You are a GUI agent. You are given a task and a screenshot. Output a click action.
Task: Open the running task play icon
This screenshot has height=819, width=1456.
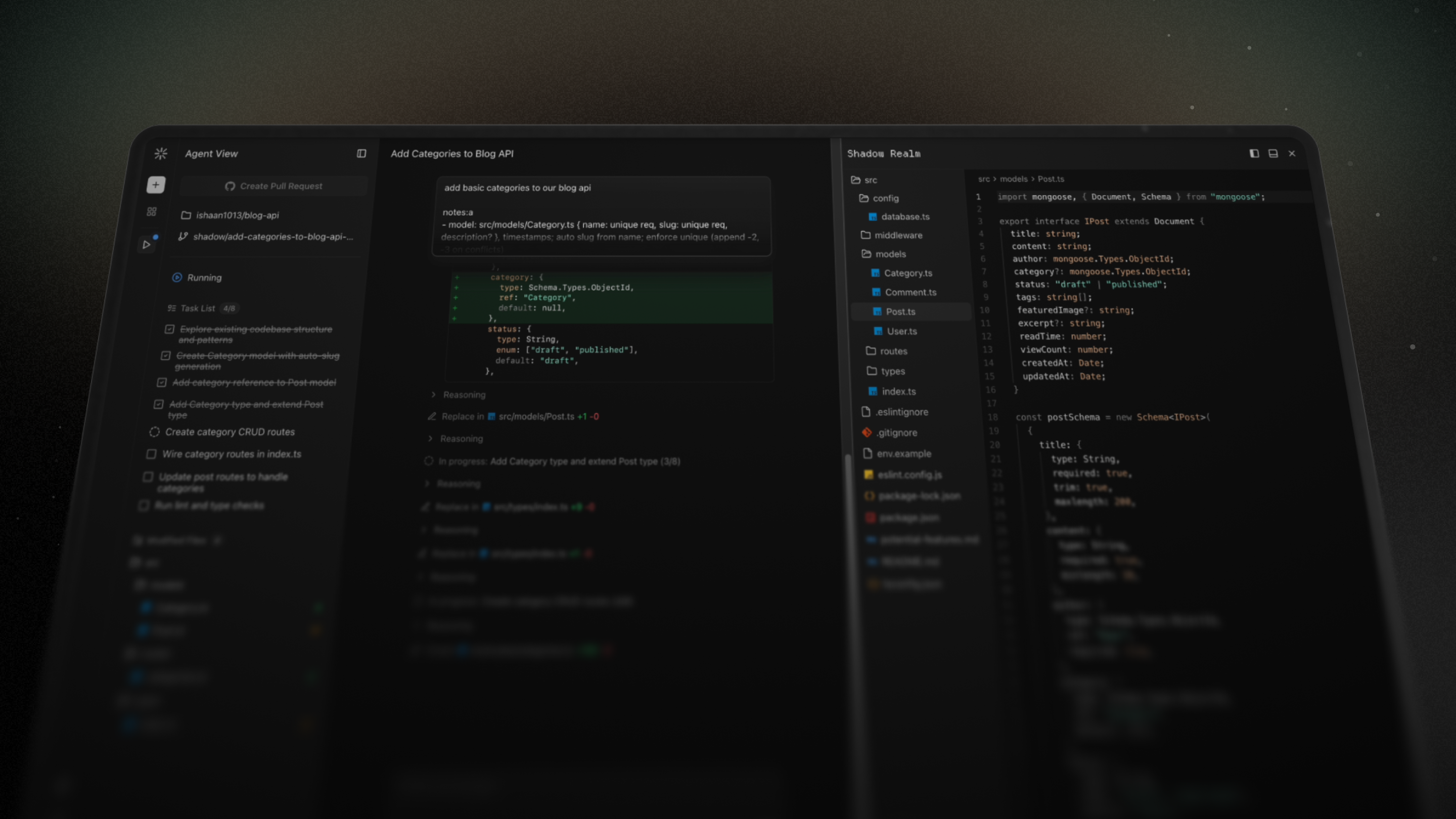(x=147, y=245)
